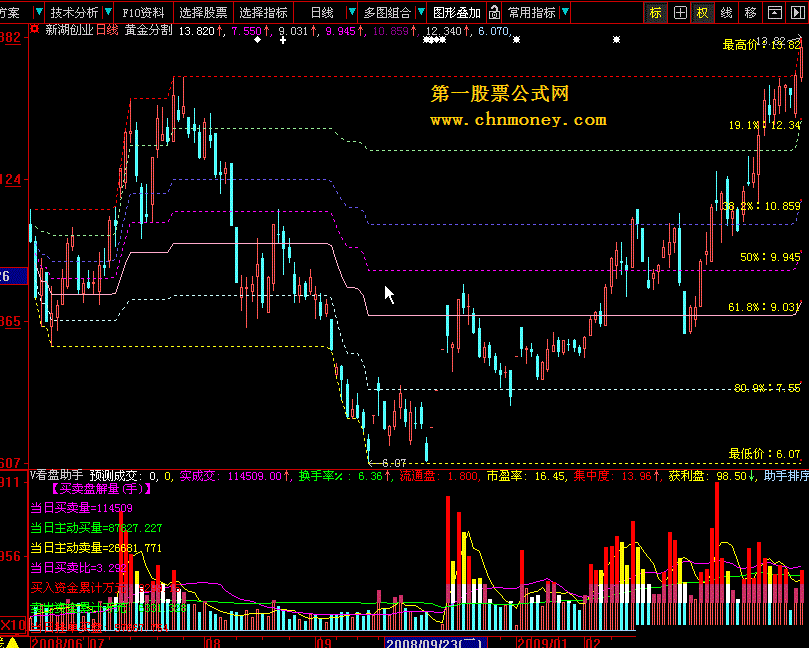Toggle the 移 move button
This screenshot has height=648, width=809.
click(751, 12)
